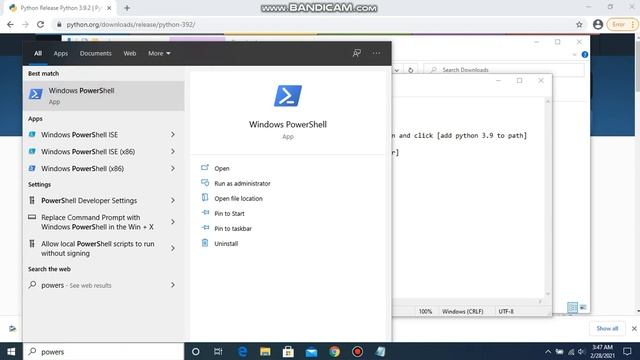Click Uninstall for Windows PowerShell
The height and width of the screenshot is (360, 640).
coord(226,244)
